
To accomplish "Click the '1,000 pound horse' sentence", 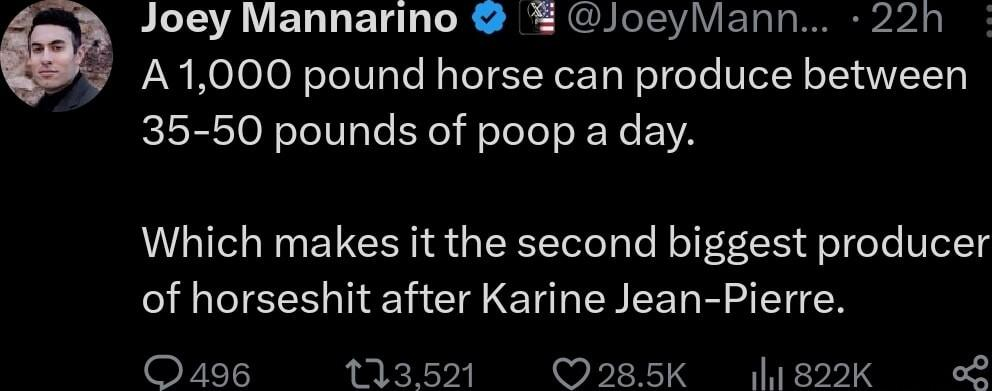I will tap(555, 79).
